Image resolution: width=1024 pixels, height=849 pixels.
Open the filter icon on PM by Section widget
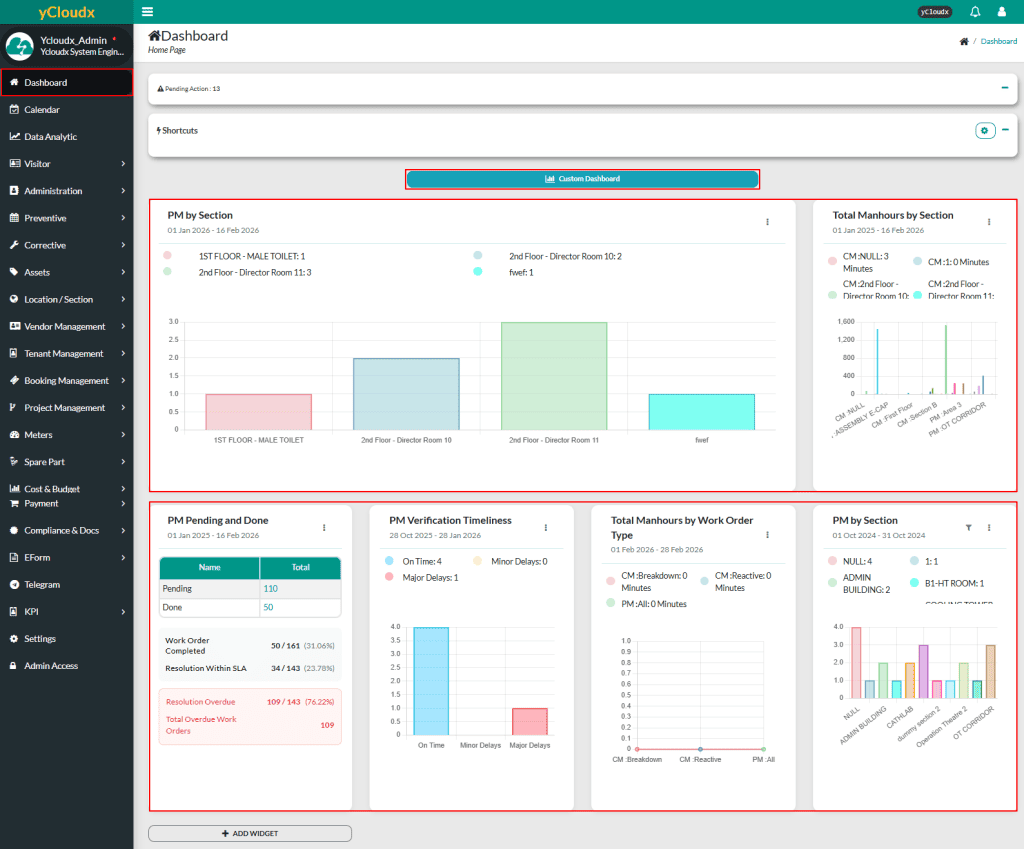[968, 527]
